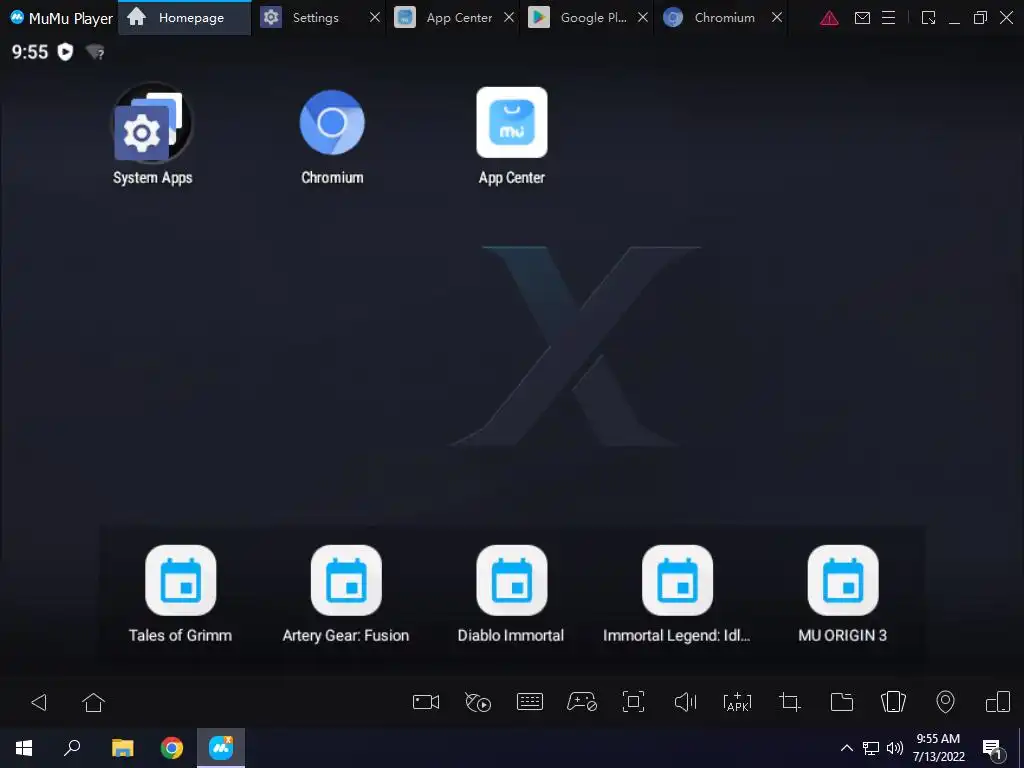
Task: Open the taskbar clock and date
Action: pyautogui.click(x=938, y=748)
